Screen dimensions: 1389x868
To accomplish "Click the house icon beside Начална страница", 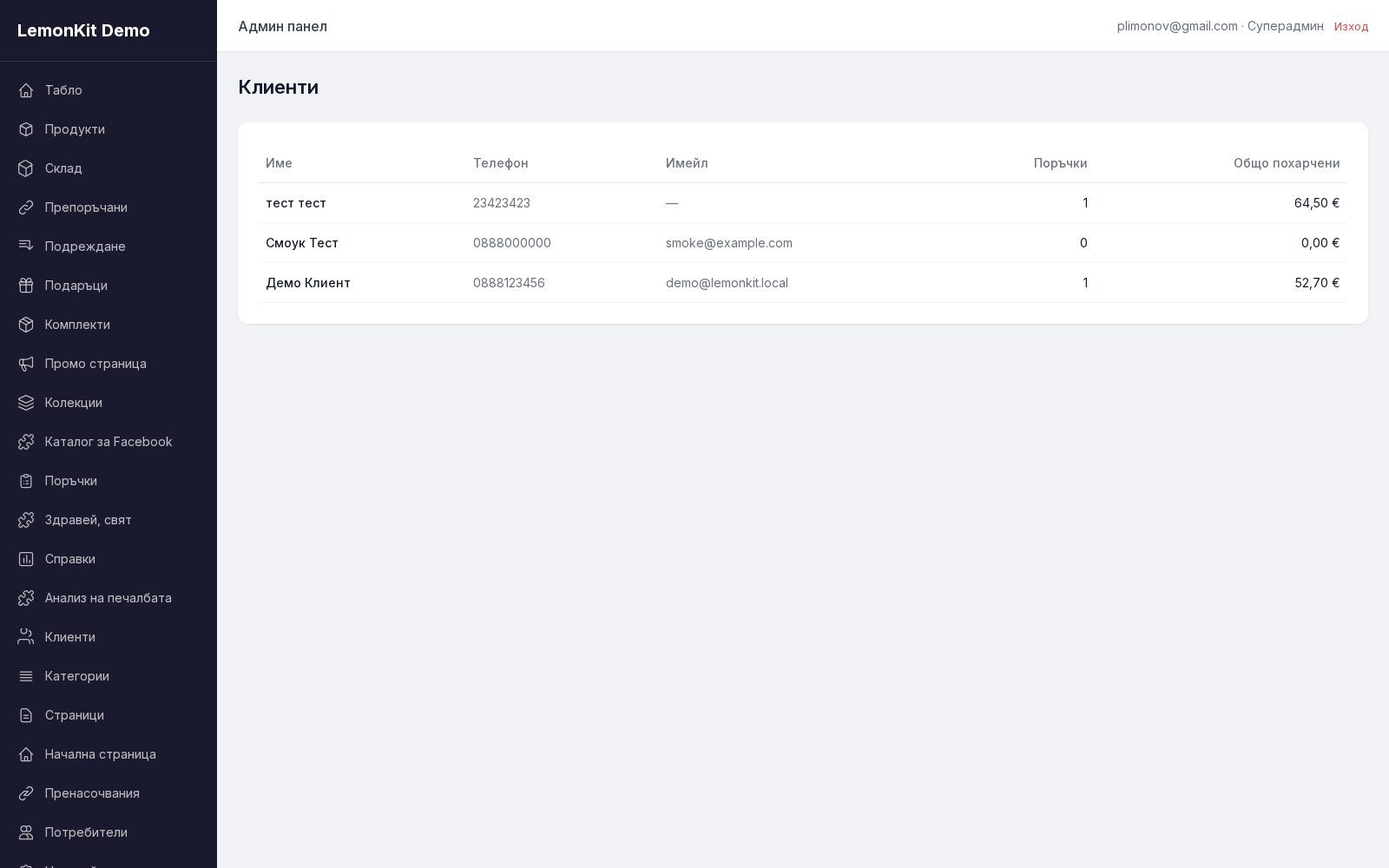I will pyautogui.click(x=26, y=754).
